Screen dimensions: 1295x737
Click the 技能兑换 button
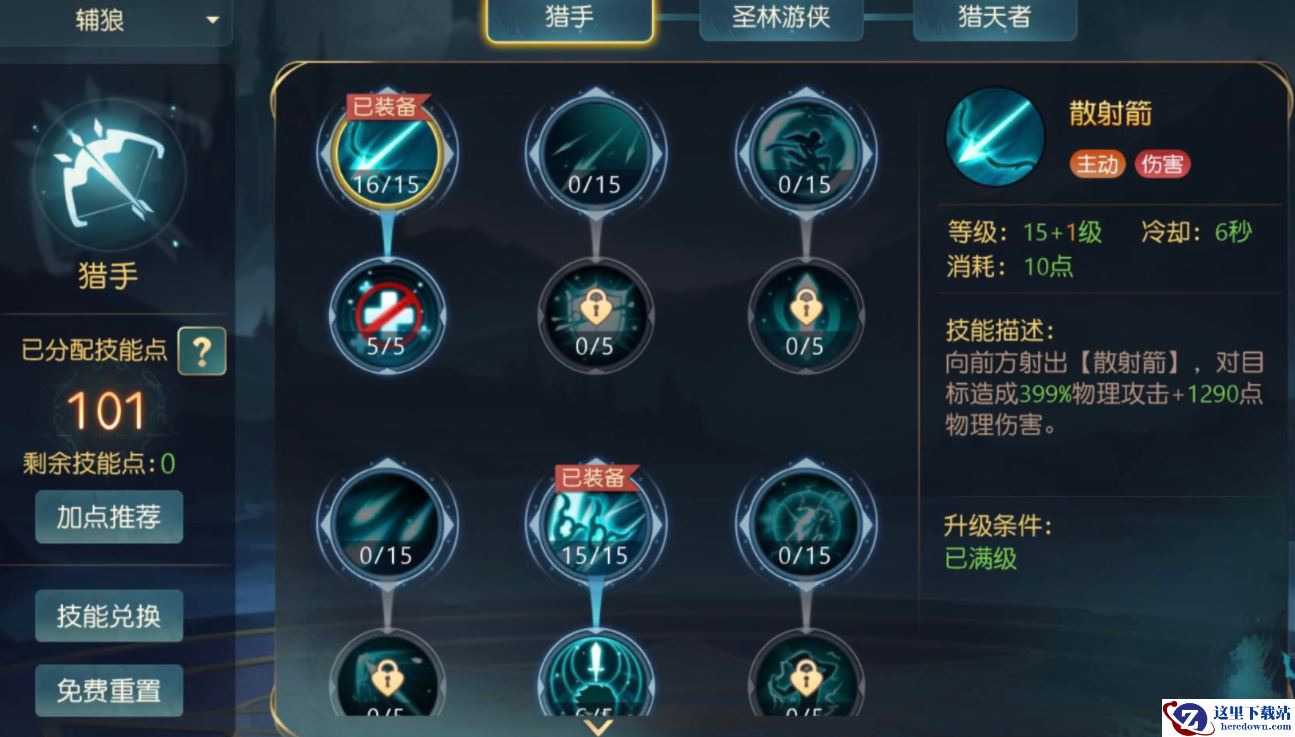pyautogui.click(x=109, y=616)
